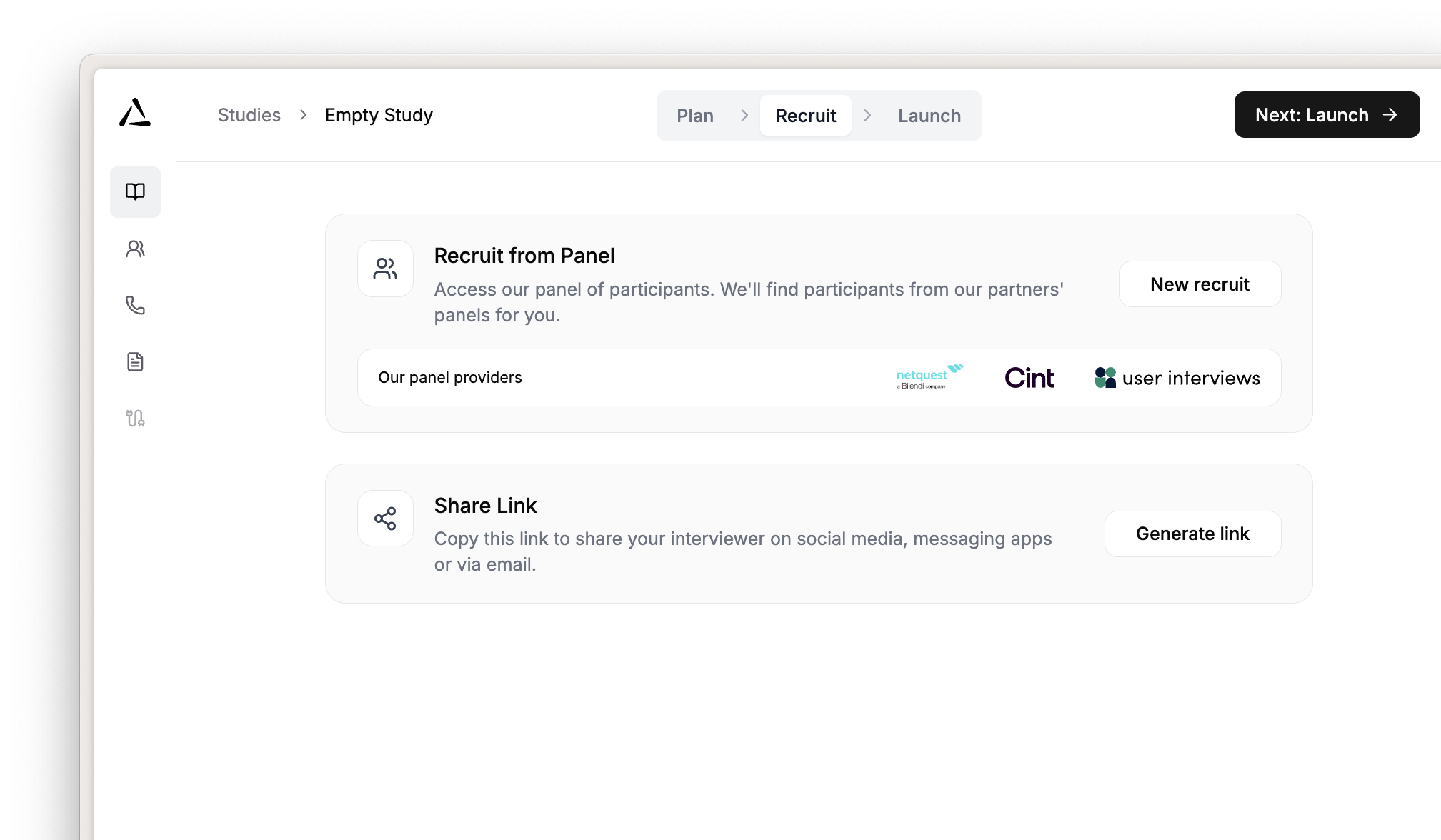Open the Studies book icon in sidebar
This screenshot has height=840, width=1441.
[135, 191]
